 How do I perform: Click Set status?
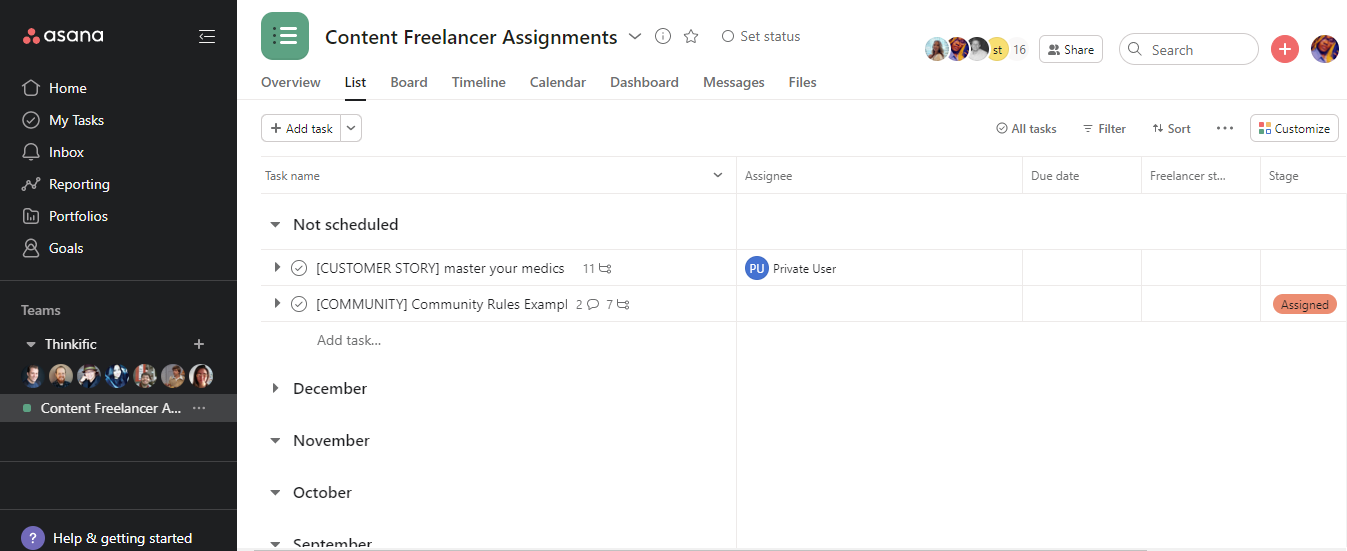click(761, 36)
